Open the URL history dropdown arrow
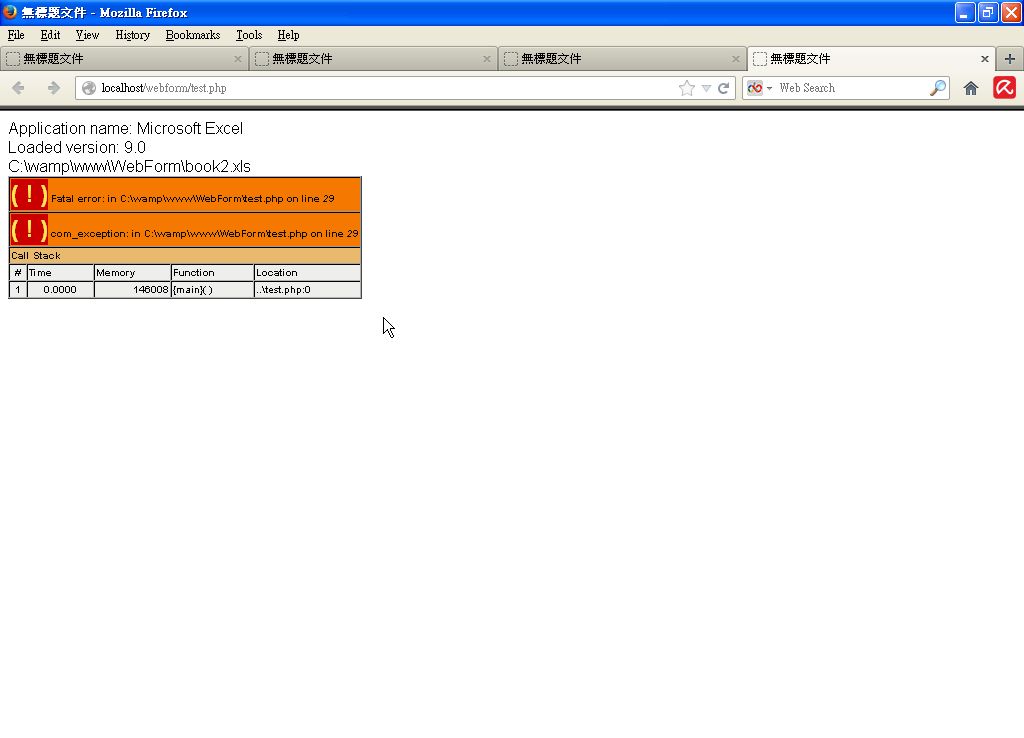1024x738 pixels. [706, 88]
